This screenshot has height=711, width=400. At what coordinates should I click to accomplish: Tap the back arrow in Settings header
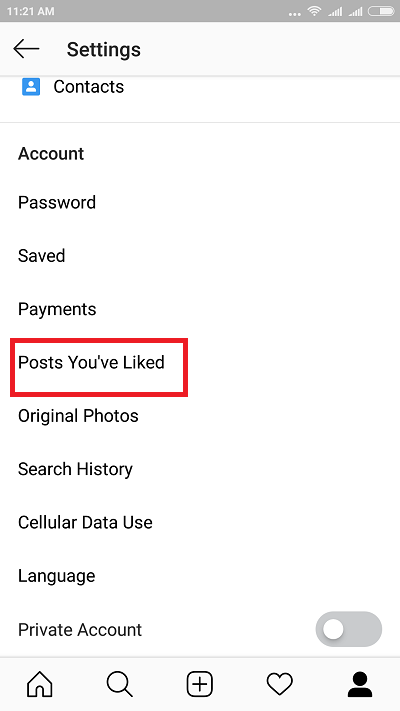pos(26,49)
